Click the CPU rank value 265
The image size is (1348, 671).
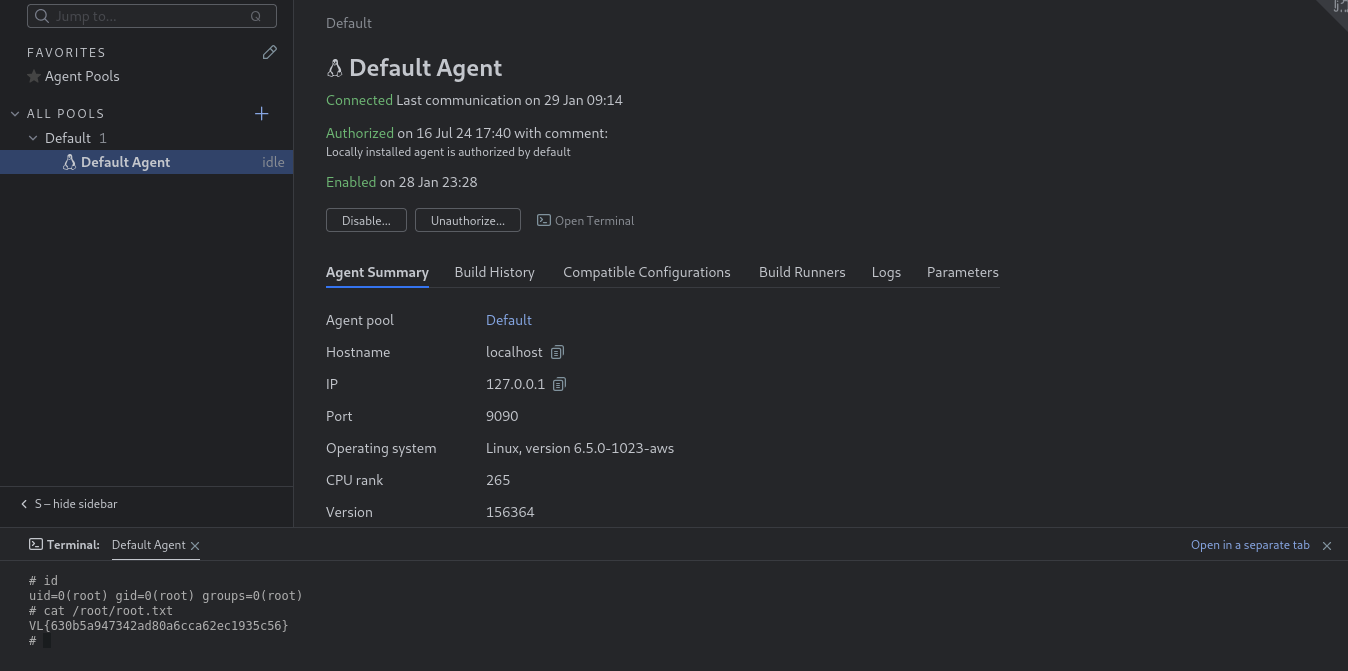(x=498, y=480)
